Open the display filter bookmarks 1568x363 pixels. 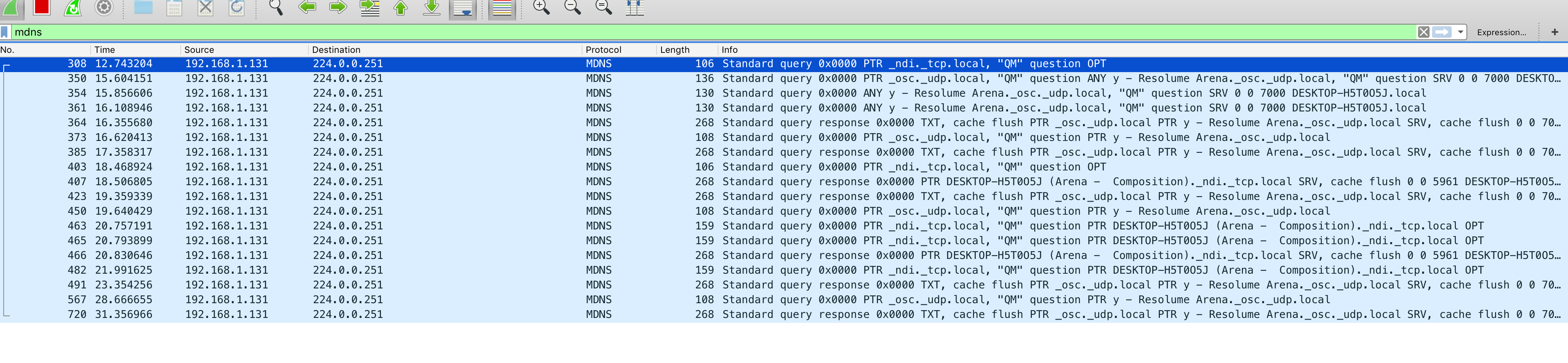tap(5, 32)
